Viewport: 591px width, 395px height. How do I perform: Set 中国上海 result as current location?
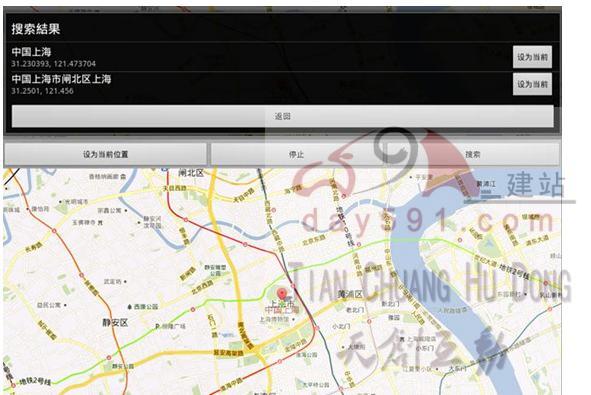point(532,57)
